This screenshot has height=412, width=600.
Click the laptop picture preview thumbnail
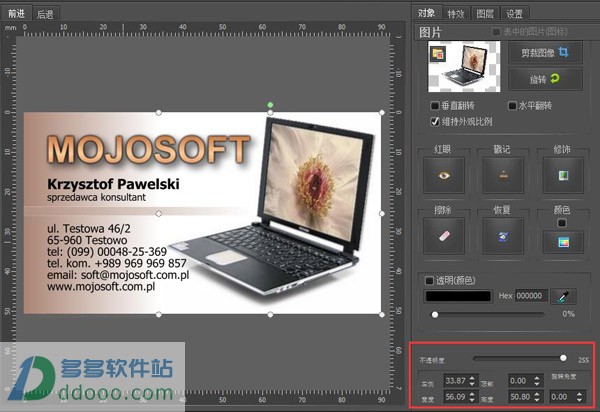click(x=464, y=67)
